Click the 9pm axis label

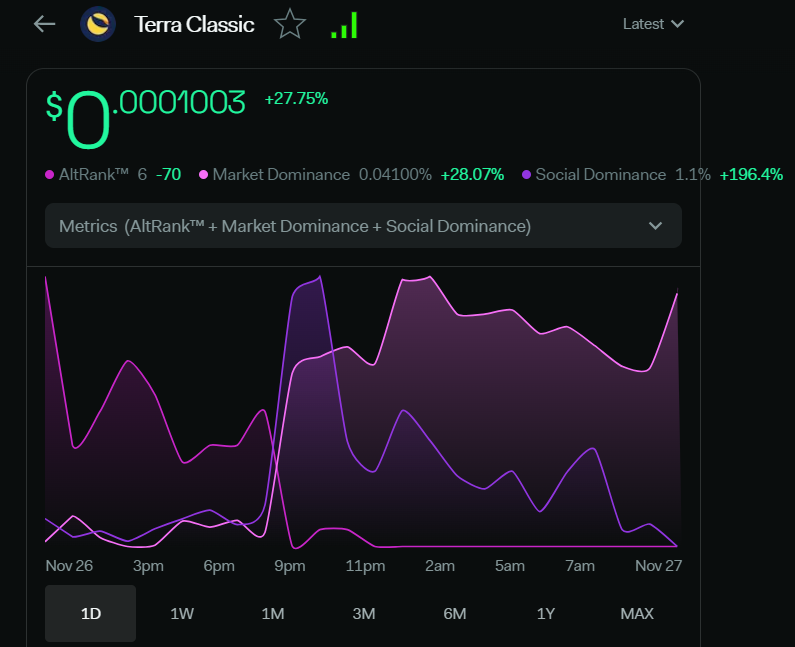point(290,566)
